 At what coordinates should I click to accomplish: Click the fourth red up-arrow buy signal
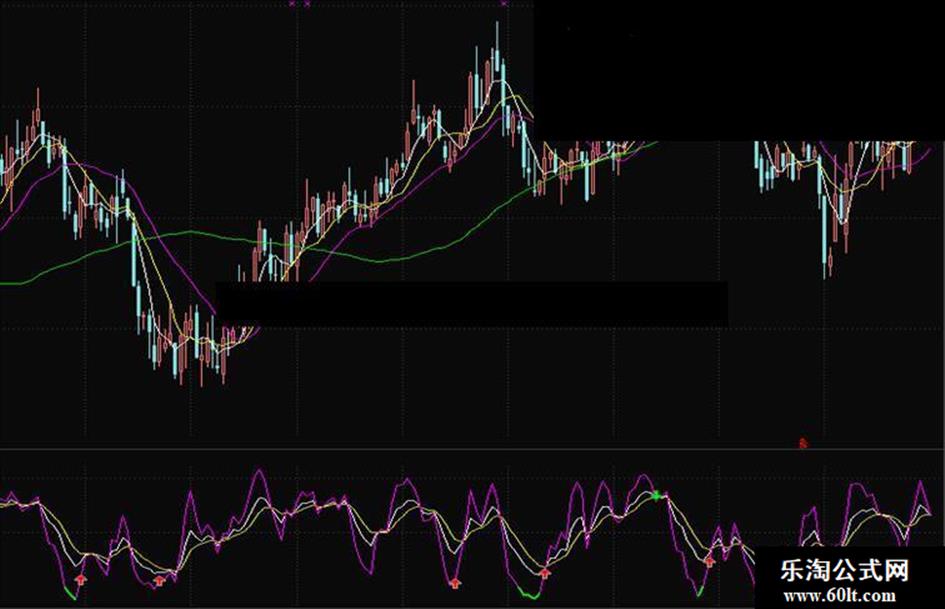(x=545, y=573)
